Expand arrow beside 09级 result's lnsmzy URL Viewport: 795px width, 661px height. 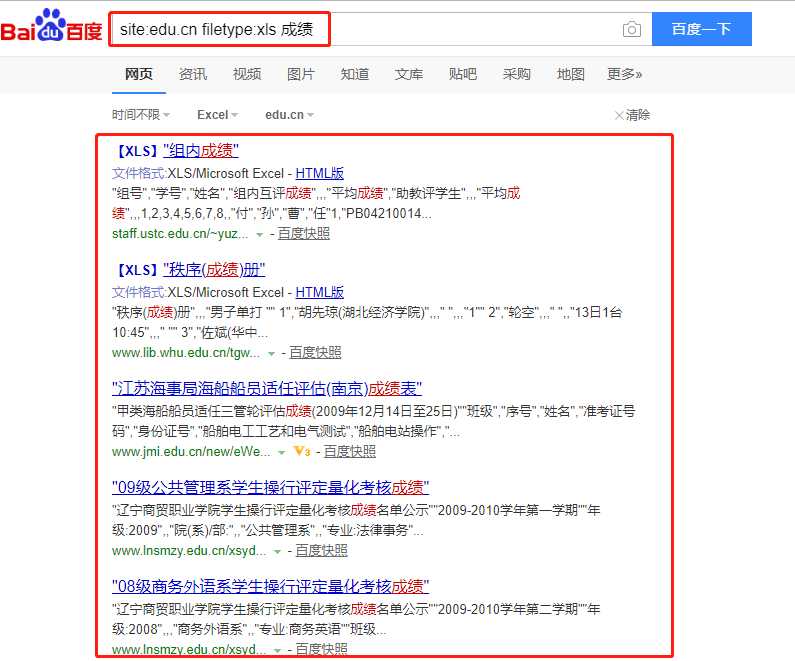click(277, 552)
